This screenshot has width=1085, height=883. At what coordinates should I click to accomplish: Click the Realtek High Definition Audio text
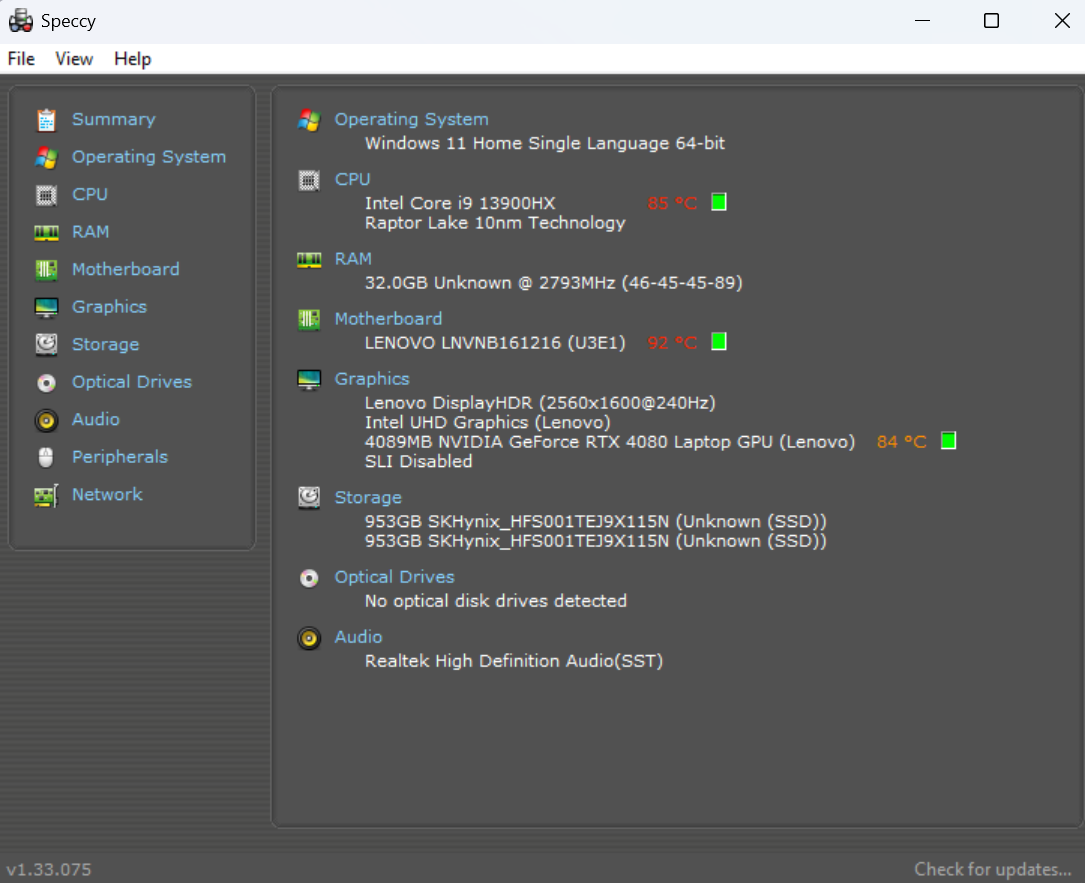tap(514, 661)
